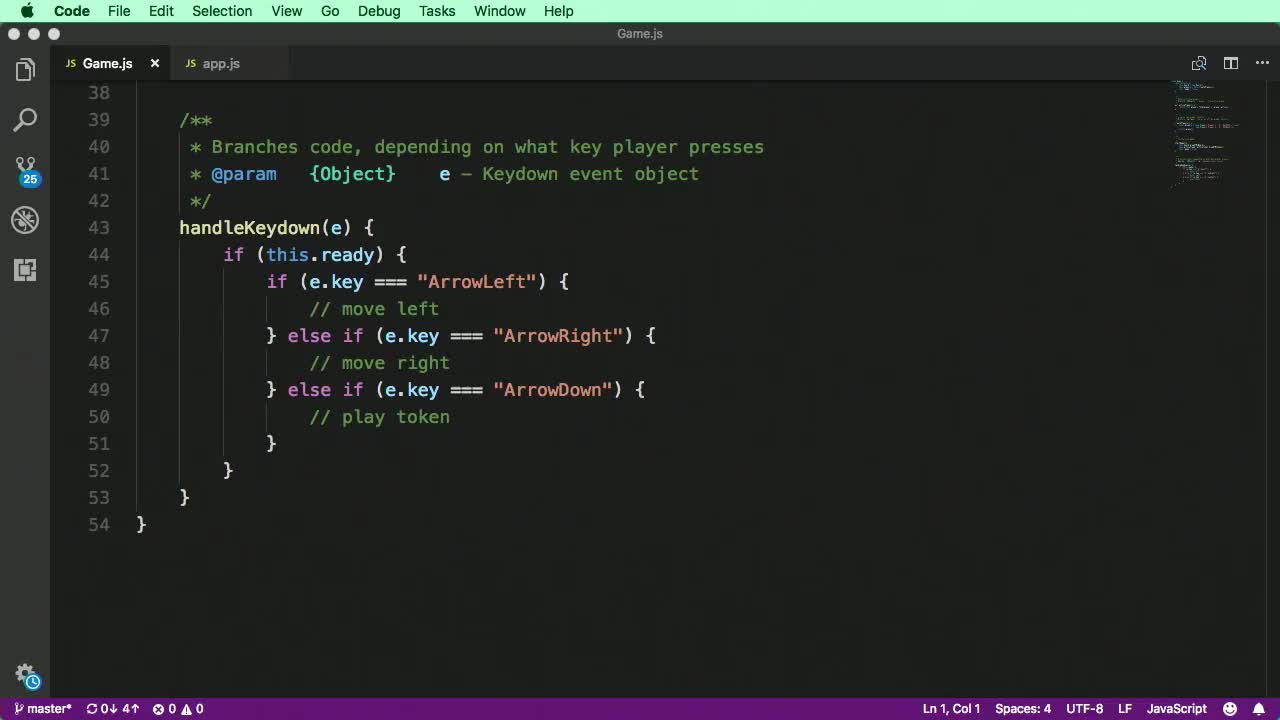Image resolution: width=1280 pixels, height=720 pixels.
Task: Change indentation via Spaces: 4
Action: 1022,709
